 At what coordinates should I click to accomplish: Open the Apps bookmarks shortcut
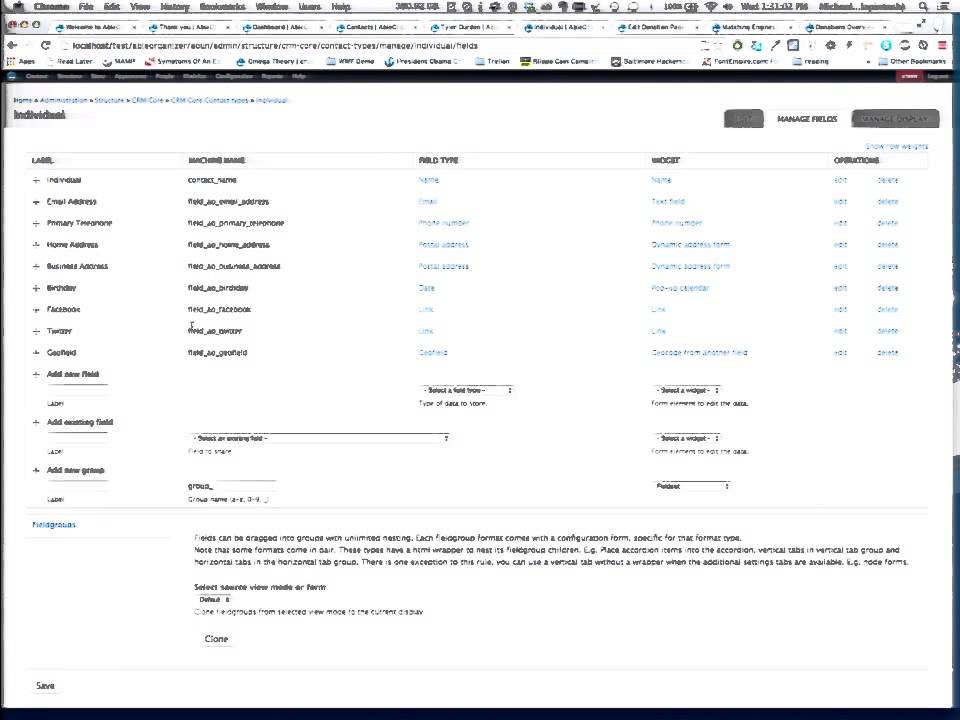[21, 61]
